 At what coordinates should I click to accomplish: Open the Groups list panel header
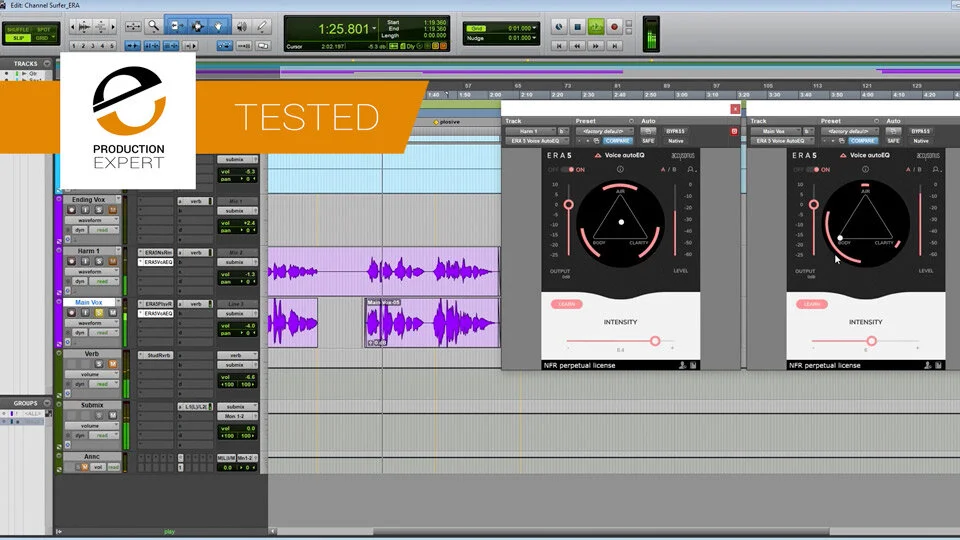click(26, 403)
